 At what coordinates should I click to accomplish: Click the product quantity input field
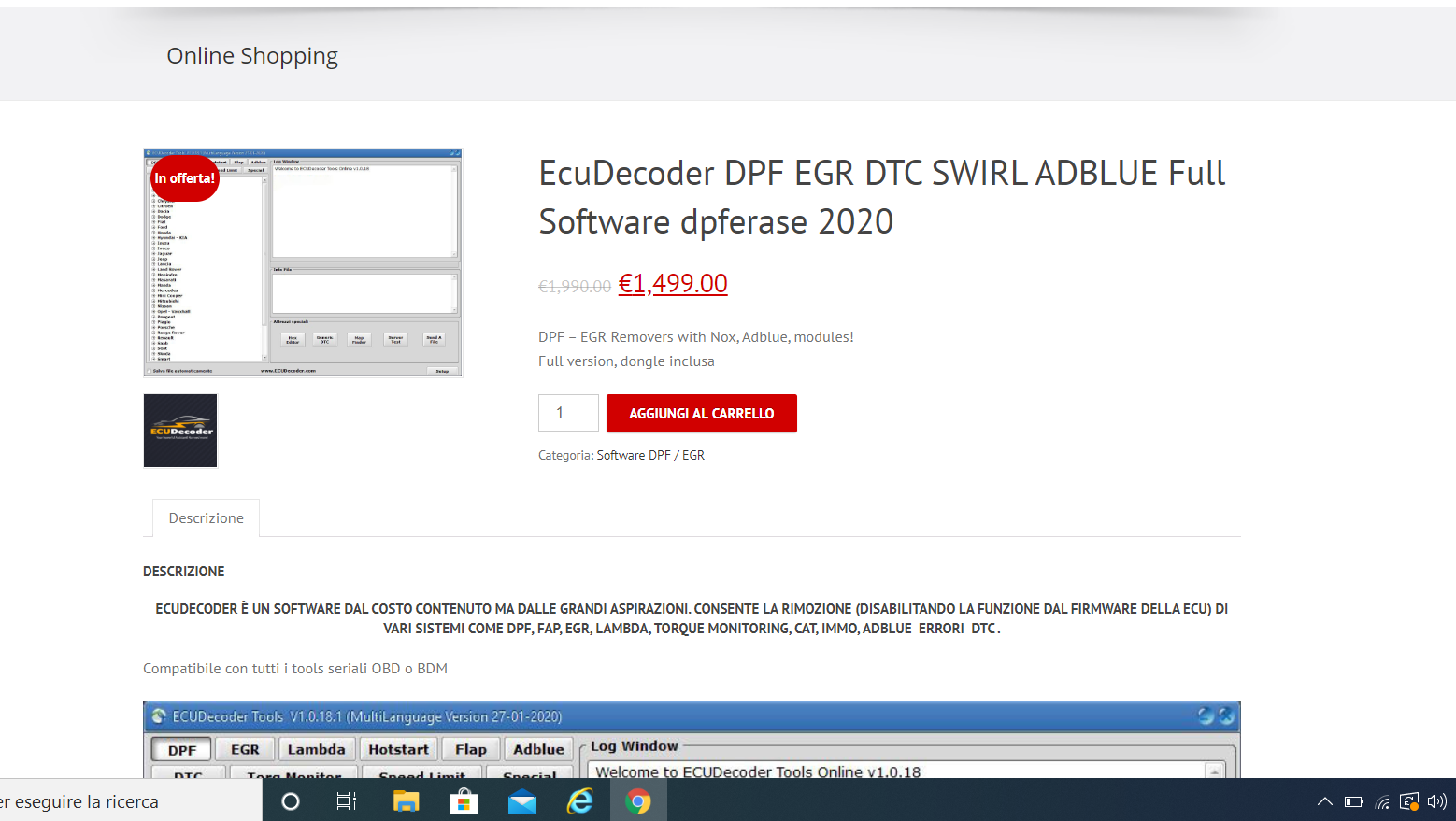(x=568, y=413)
